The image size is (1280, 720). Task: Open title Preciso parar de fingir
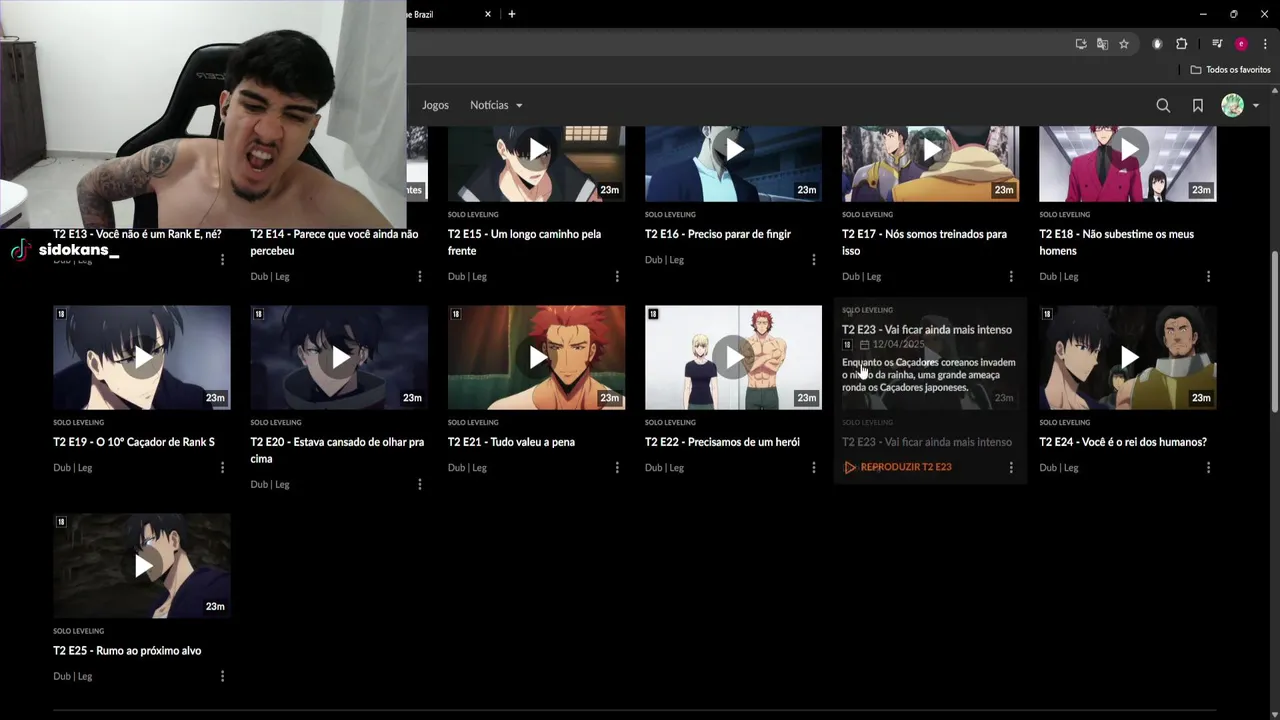[718, 234]
